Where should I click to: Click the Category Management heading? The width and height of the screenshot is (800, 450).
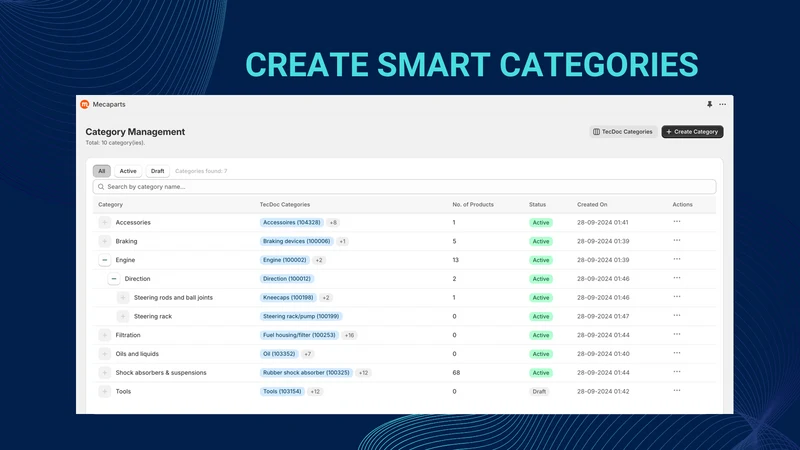point(135,132)
